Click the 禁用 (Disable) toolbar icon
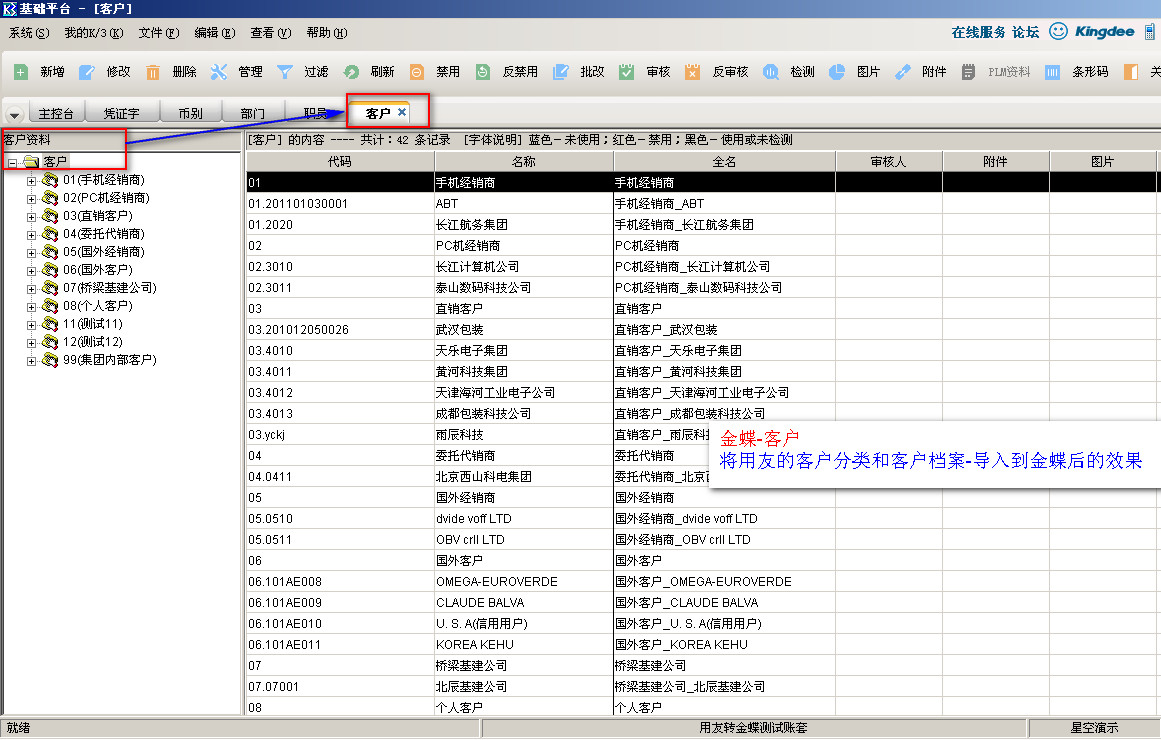This screenshot has height=740, width=1161. pos(417,72)
